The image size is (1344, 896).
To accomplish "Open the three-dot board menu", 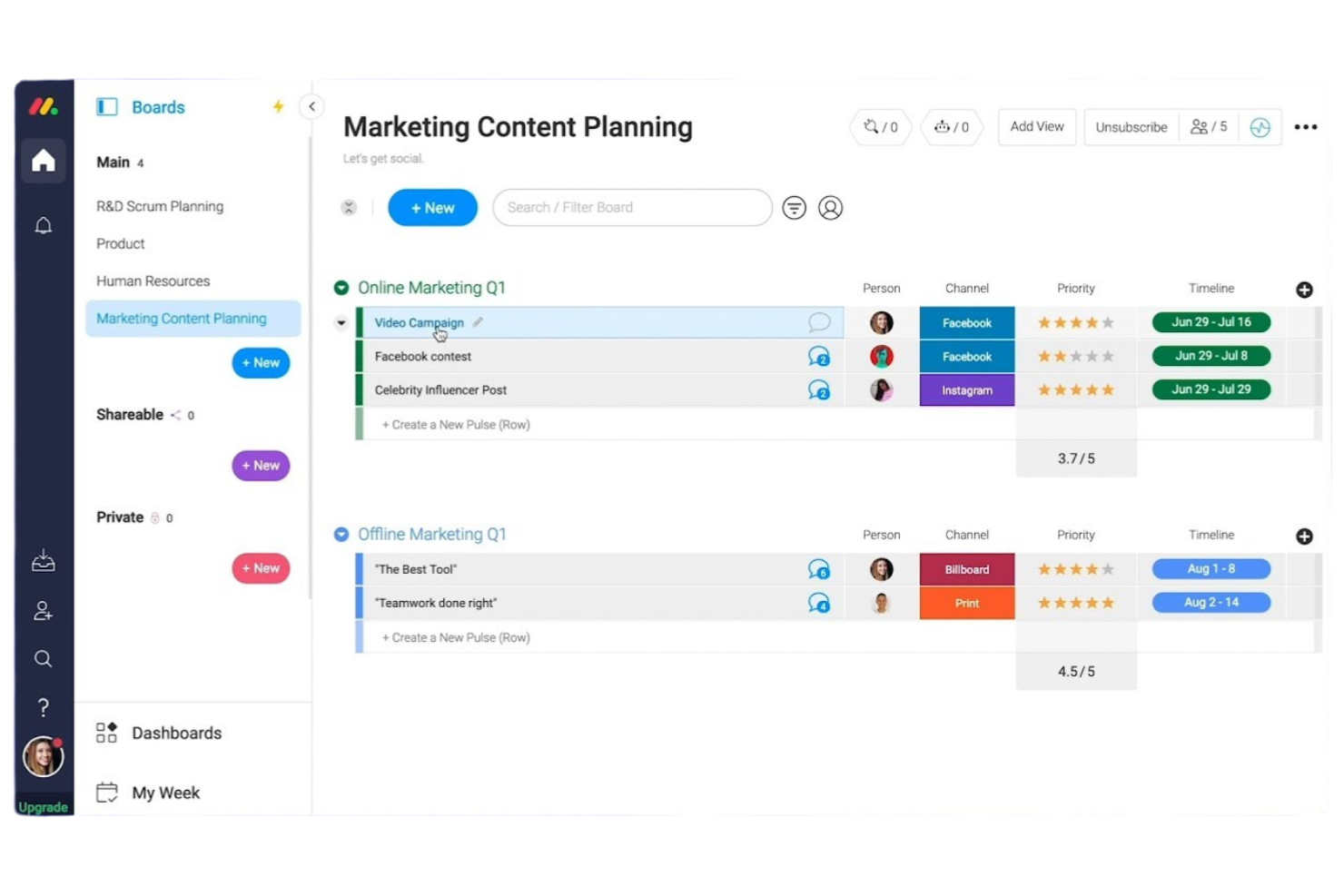I will [1306, 127].
